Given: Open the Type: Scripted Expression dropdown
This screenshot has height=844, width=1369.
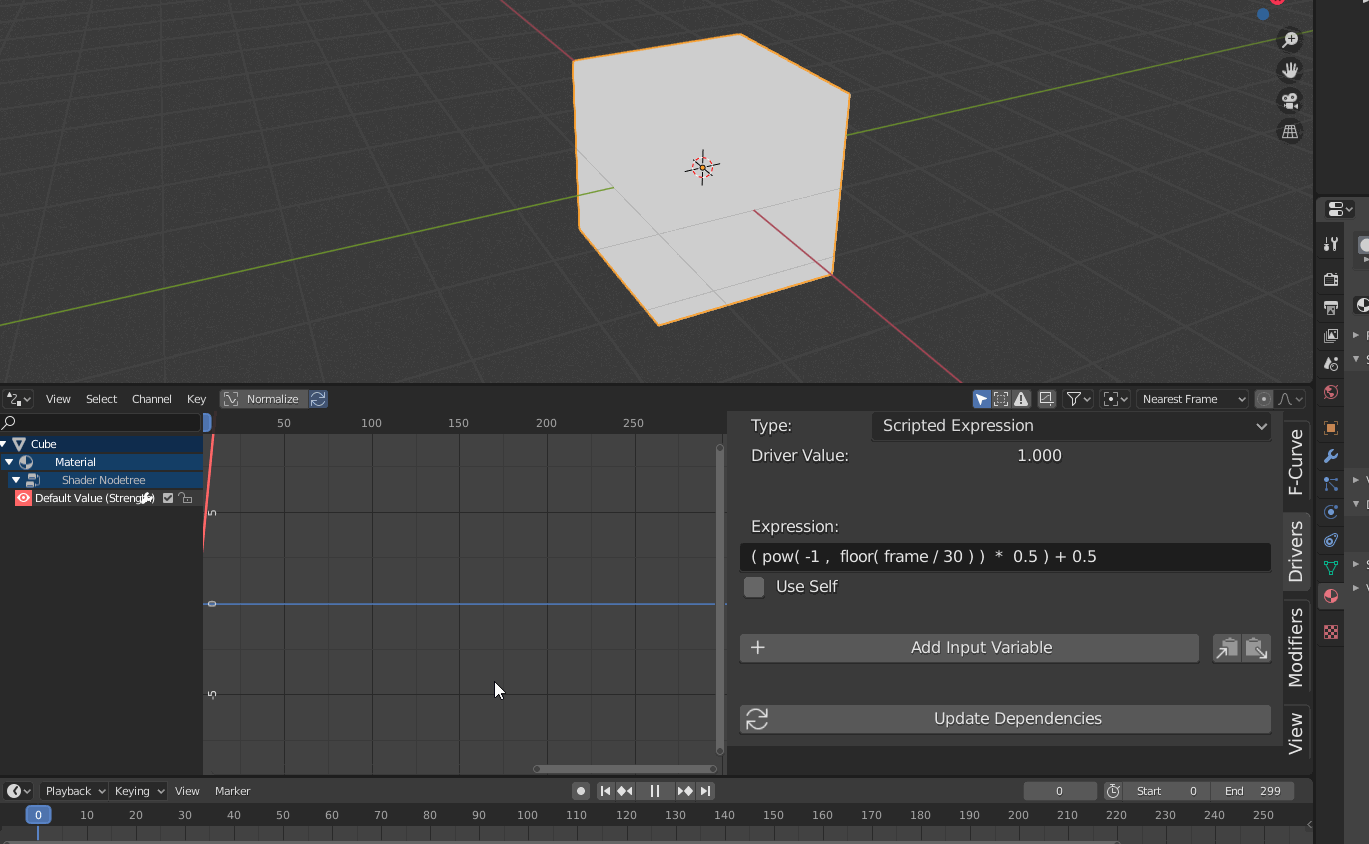Looking at the screenshot, I should tap(1070, 425).
